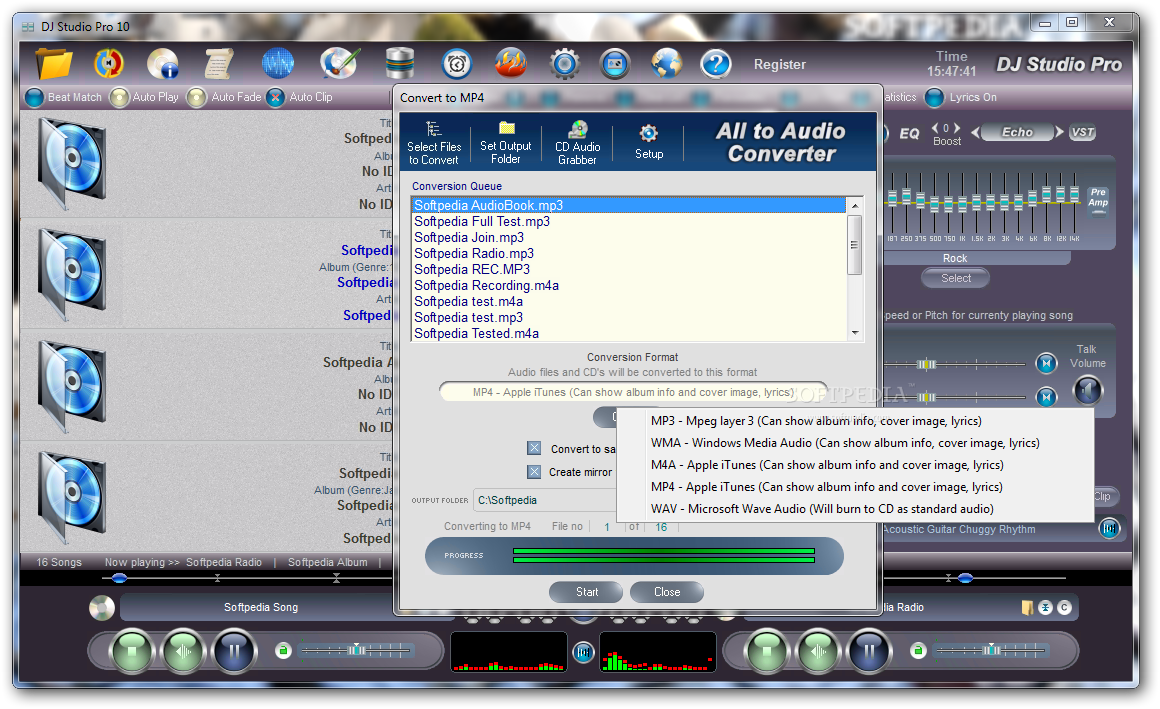Click the lower blue reset button beside the pitch slider
This screenshot has width=1160, height=709.
1046,397
